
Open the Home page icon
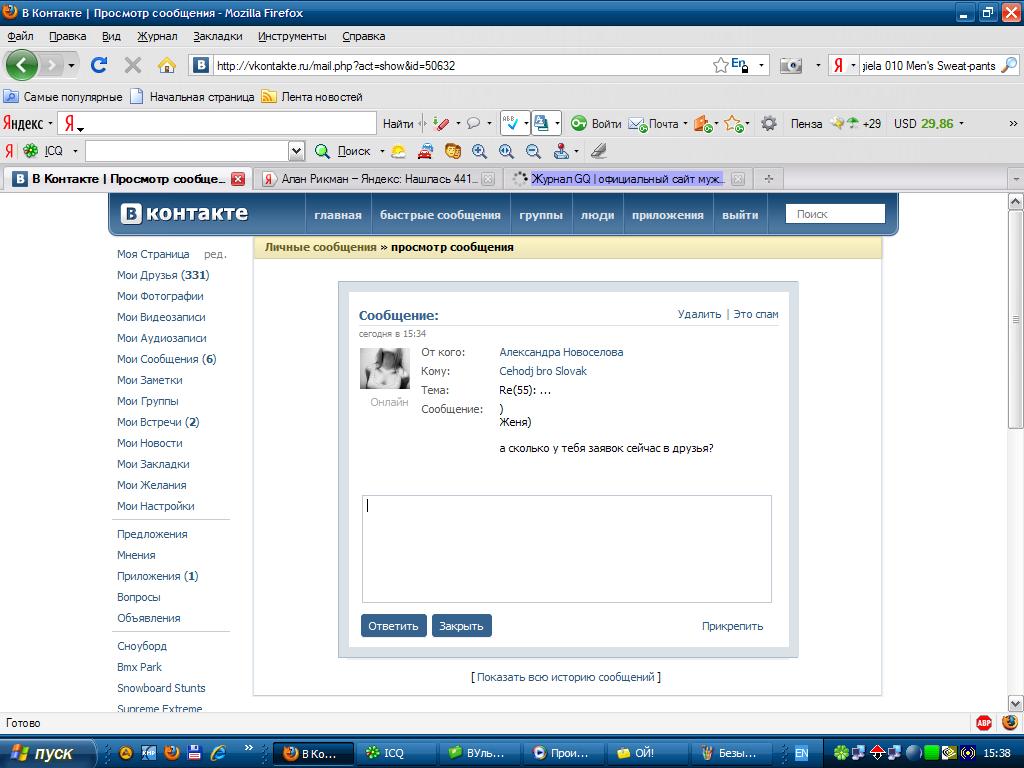pyautogui.click(x=167, y=65)
